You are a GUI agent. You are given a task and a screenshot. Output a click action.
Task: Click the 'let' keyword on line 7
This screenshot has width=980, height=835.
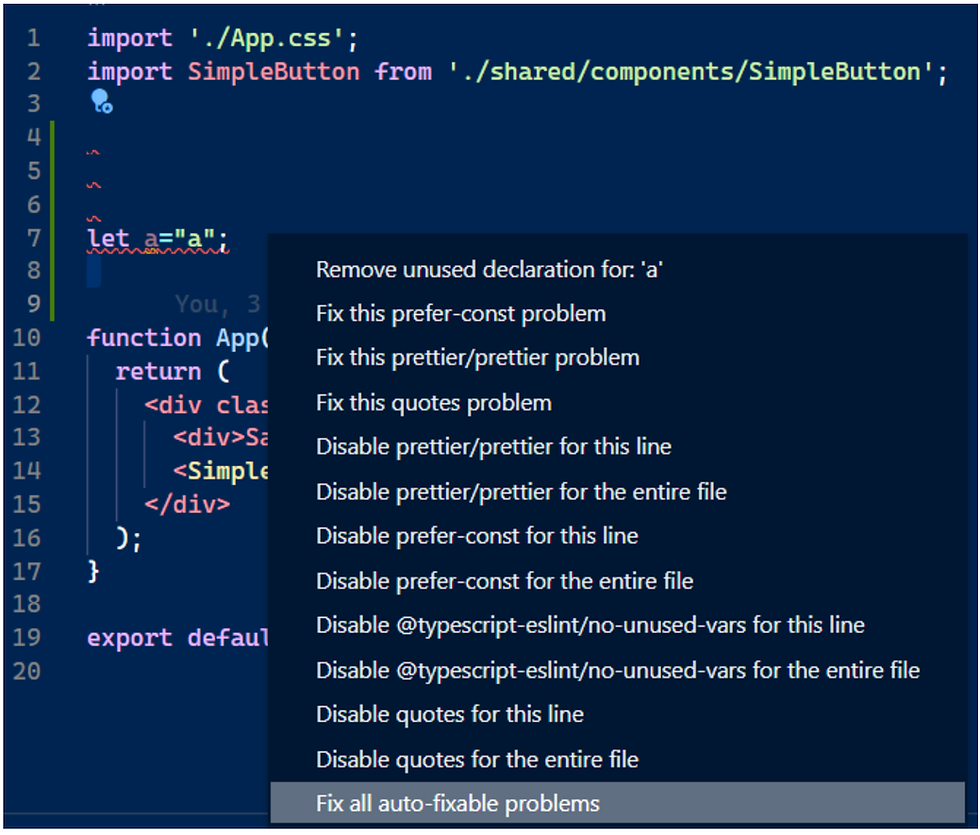(x=108, y=238)
